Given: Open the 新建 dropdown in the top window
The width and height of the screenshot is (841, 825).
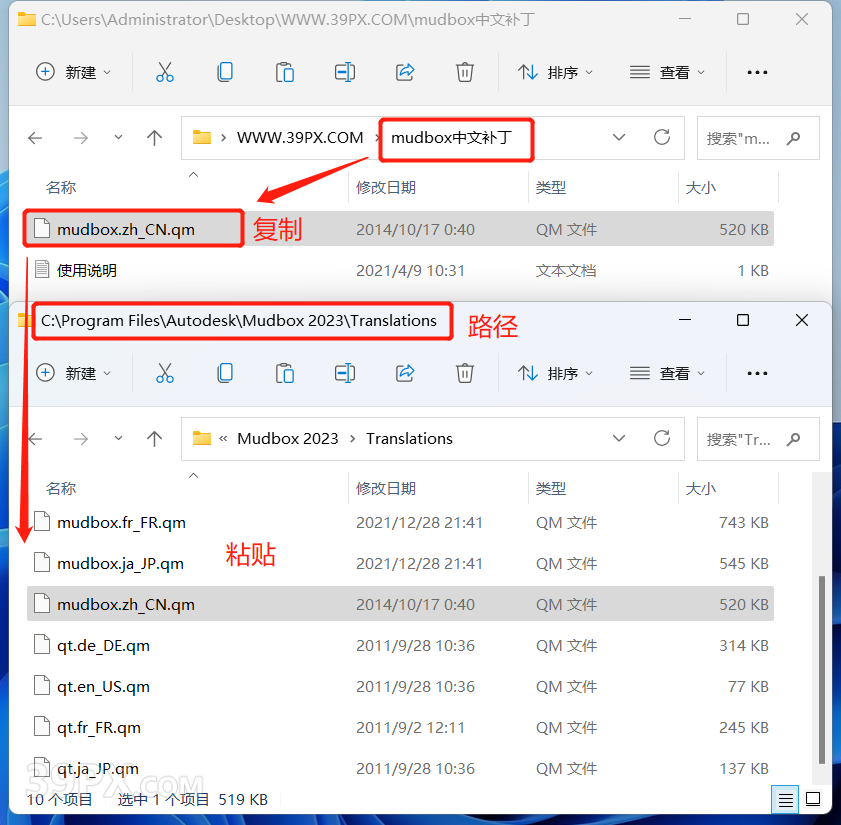Looking at the screenshot, I should (x=74, y=72).
